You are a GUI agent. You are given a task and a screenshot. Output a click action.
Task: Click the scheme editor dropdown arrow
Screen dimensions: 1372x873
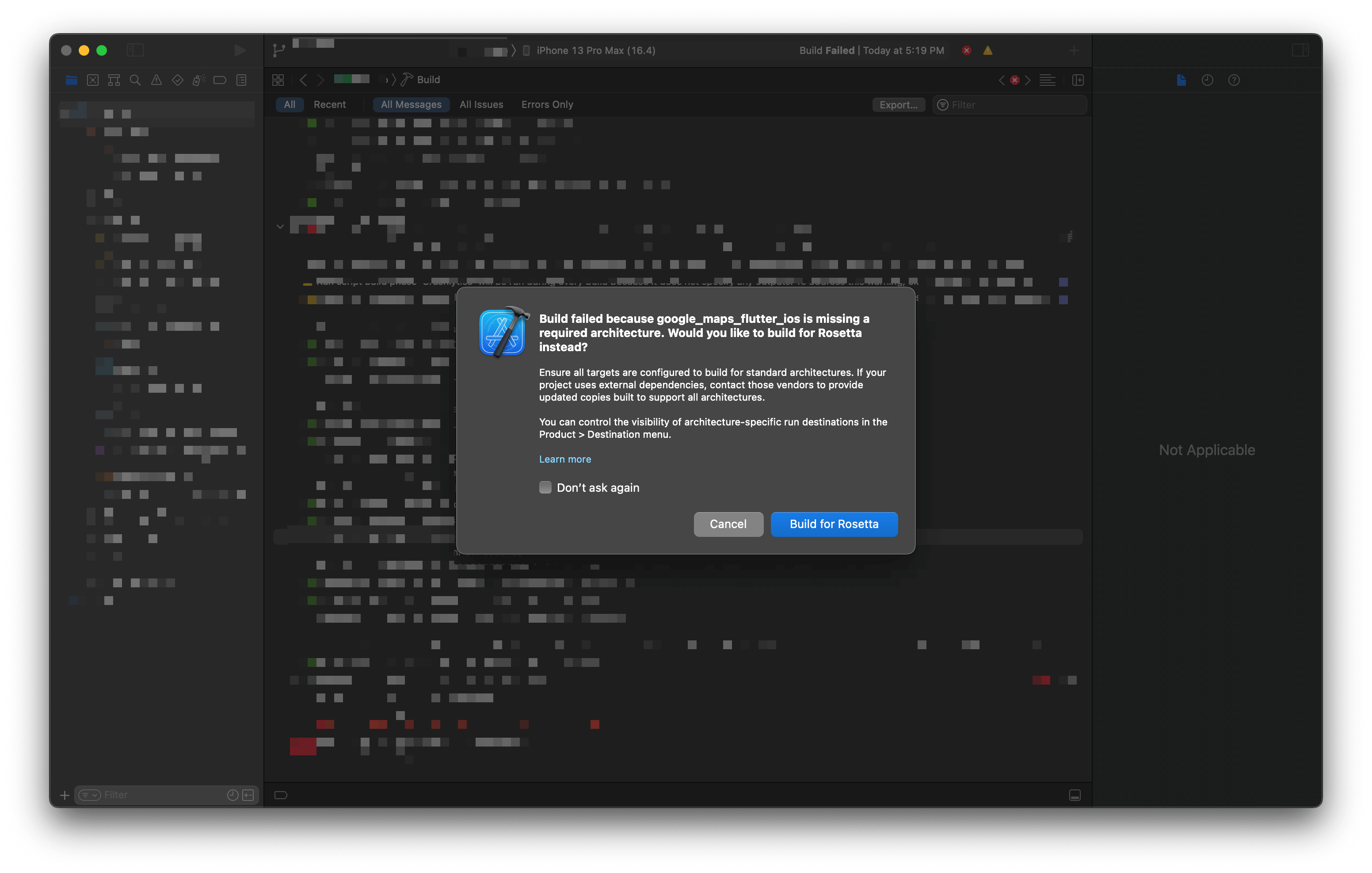[x=518, y=49]
